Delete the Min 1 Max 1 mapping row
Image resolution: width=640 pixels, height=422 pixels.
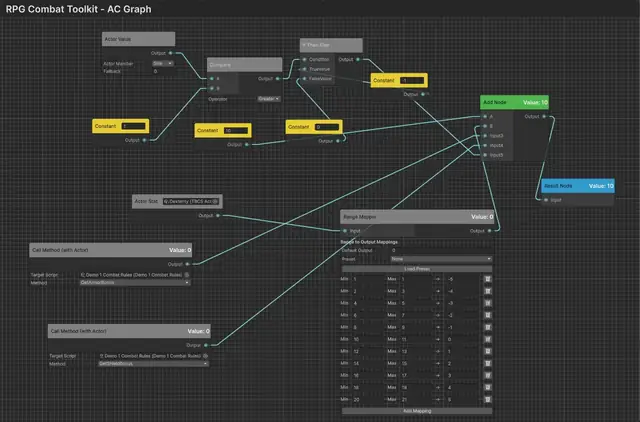click(487, 279)
